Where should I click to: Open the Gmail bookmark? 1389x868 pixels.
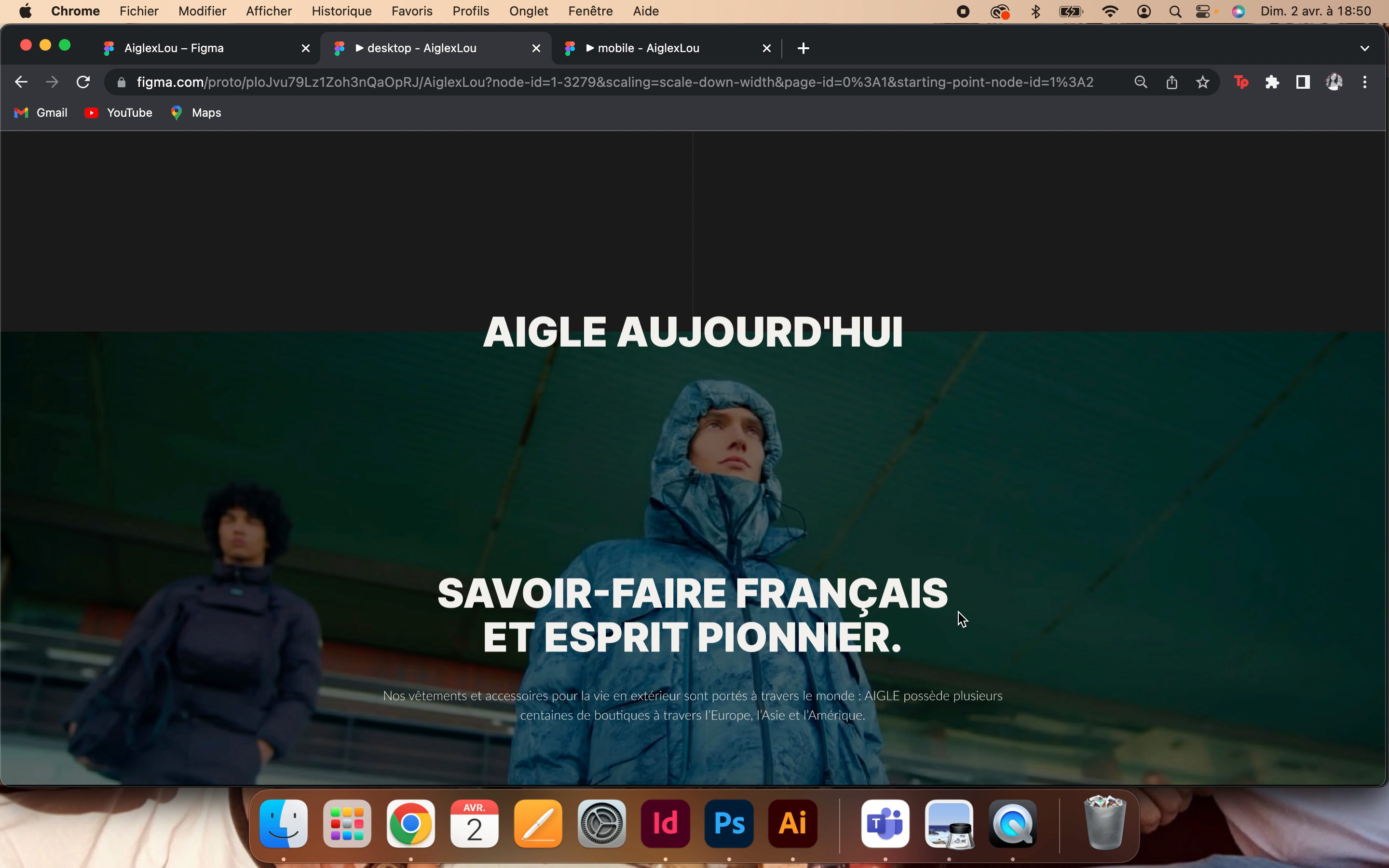pyautogui.click(x=41, y=112)
